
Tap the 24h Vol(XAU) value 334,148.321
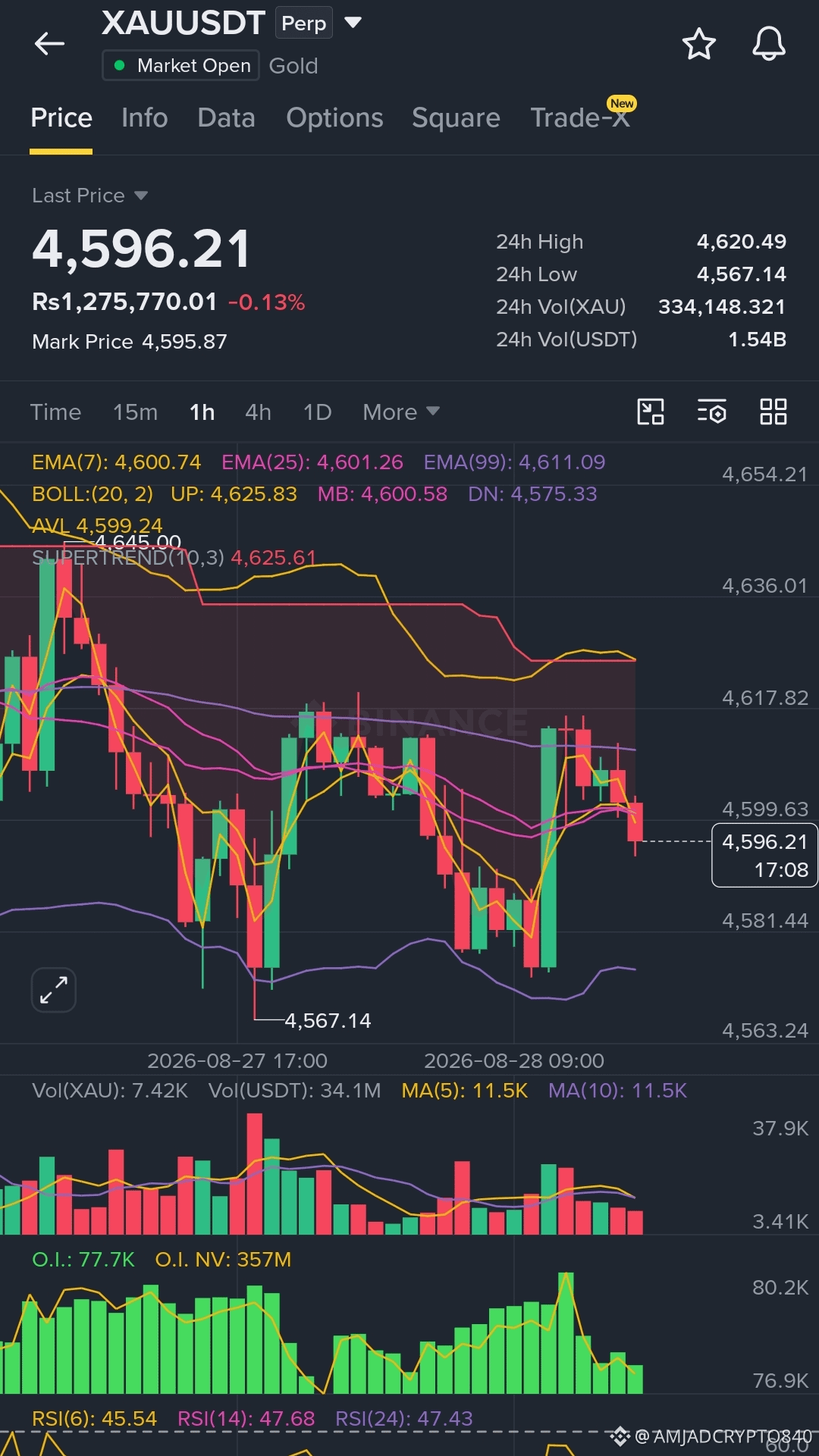(x=722, y=307)
